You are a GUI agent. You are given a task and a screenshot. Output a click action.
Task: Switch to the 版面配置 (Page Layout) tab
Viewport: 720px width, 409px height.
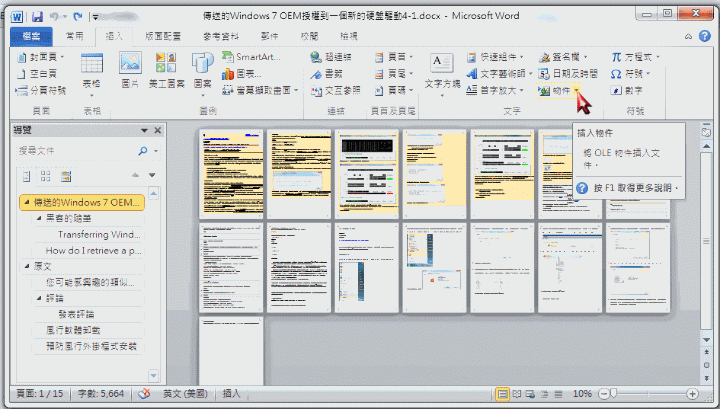point(164,35)
